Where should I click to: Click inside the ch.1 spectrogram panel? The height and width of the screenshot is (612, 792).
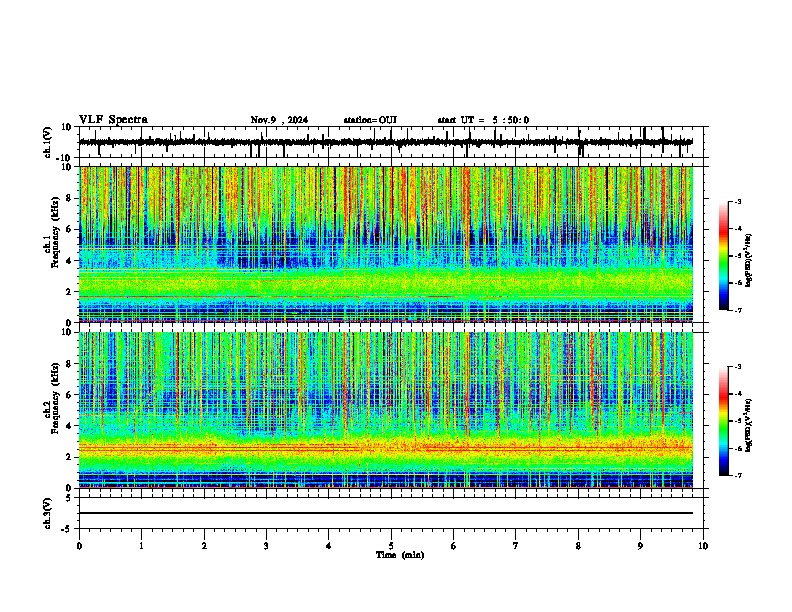coord(386,244)
